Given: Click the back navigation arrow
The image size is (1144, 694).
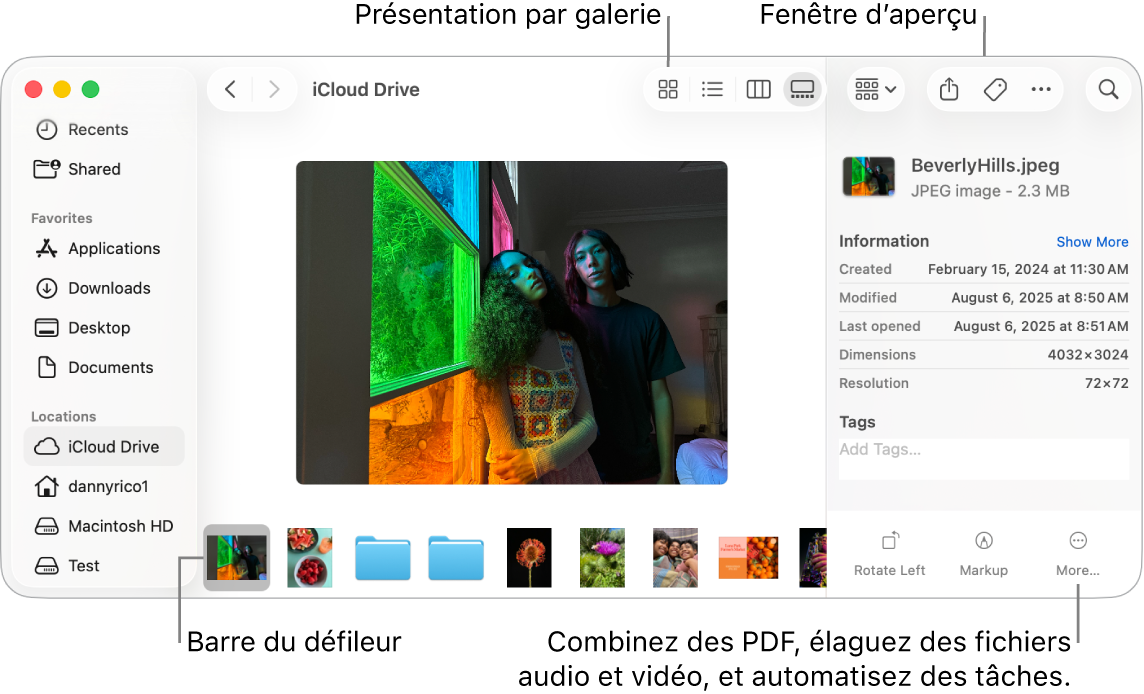Looking at the screenshot, I should click(x=229, y=89).
